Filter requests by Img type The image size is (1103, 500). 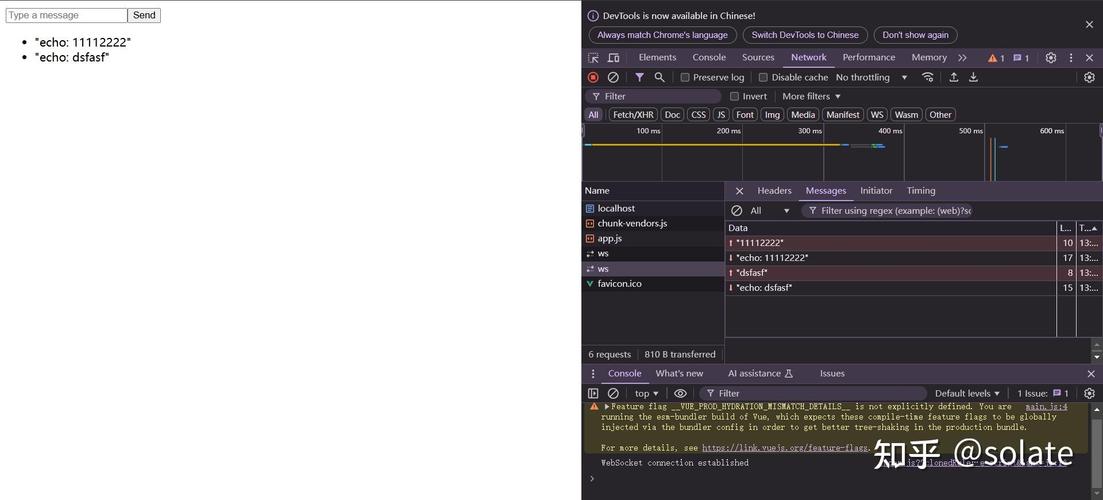coord(772,115)
